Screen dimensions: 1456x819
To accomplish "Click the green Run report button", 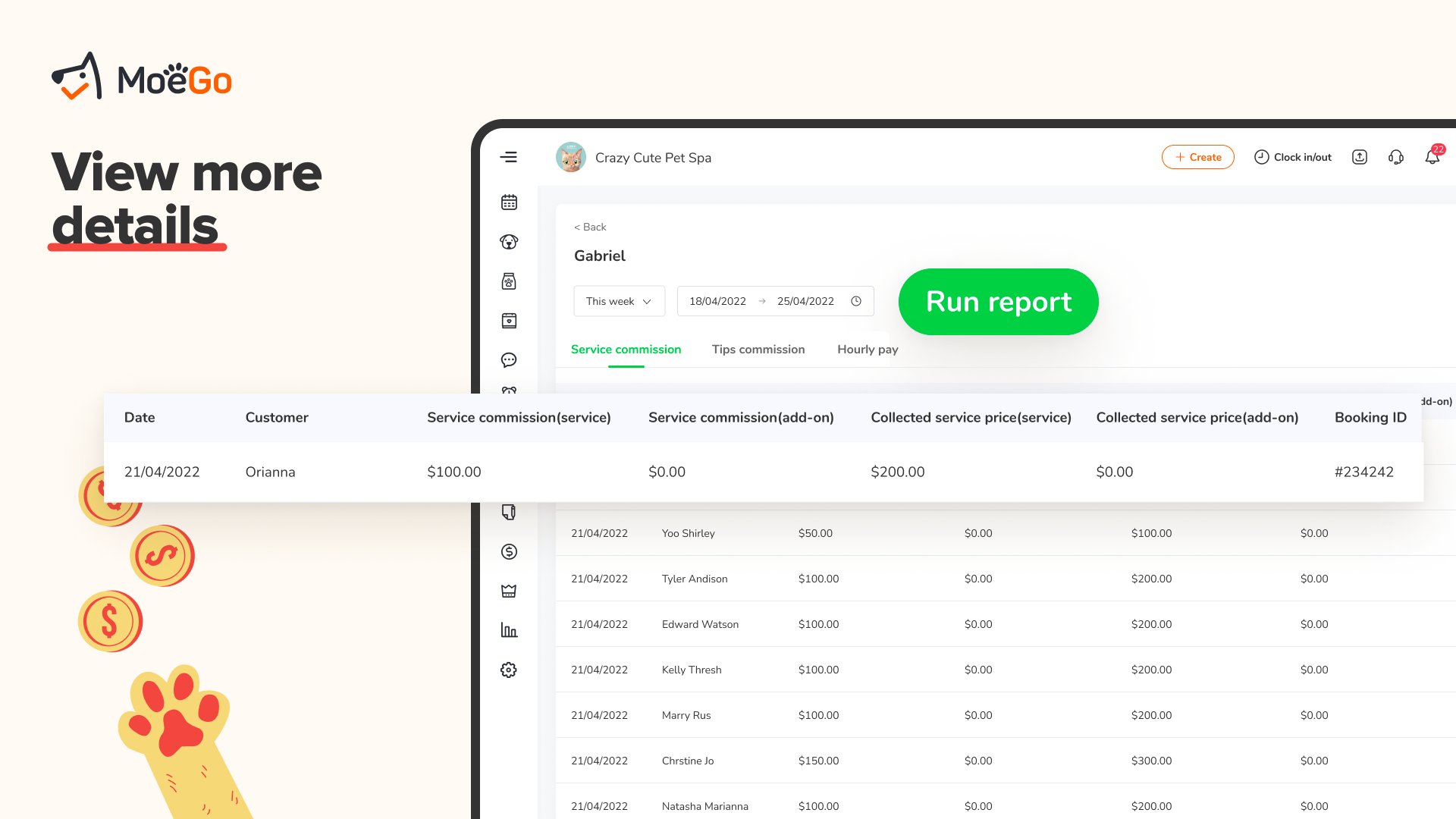I will tap(999, 302).
